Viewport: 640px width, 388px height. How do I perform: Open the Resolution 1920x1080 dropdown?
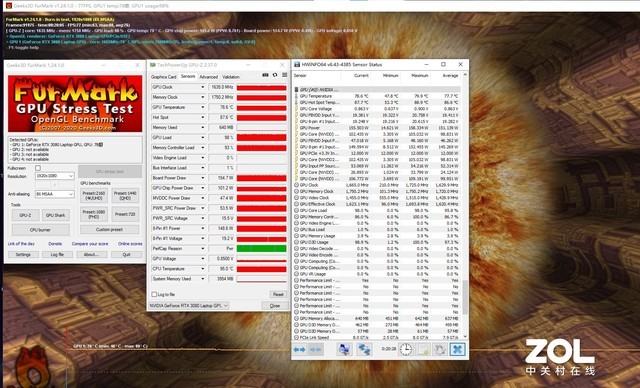click(55, 176)
